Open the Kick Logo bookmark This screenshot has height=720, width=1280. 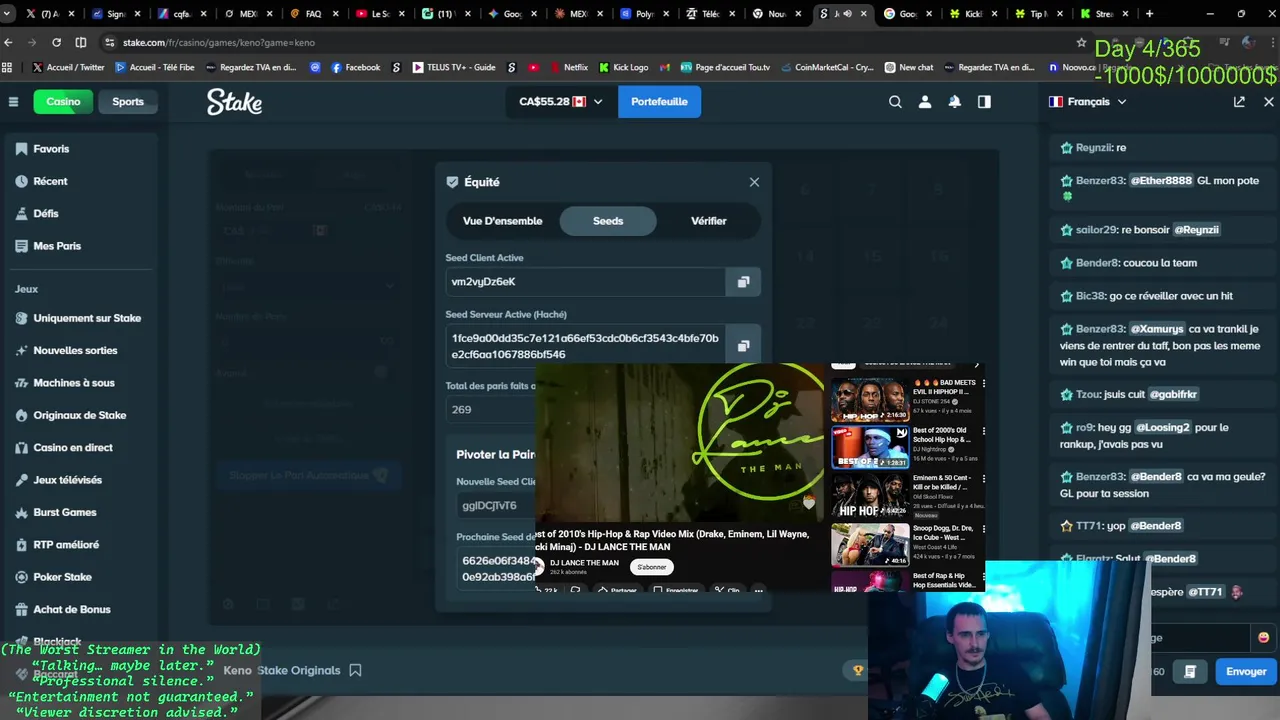[623, 67]
